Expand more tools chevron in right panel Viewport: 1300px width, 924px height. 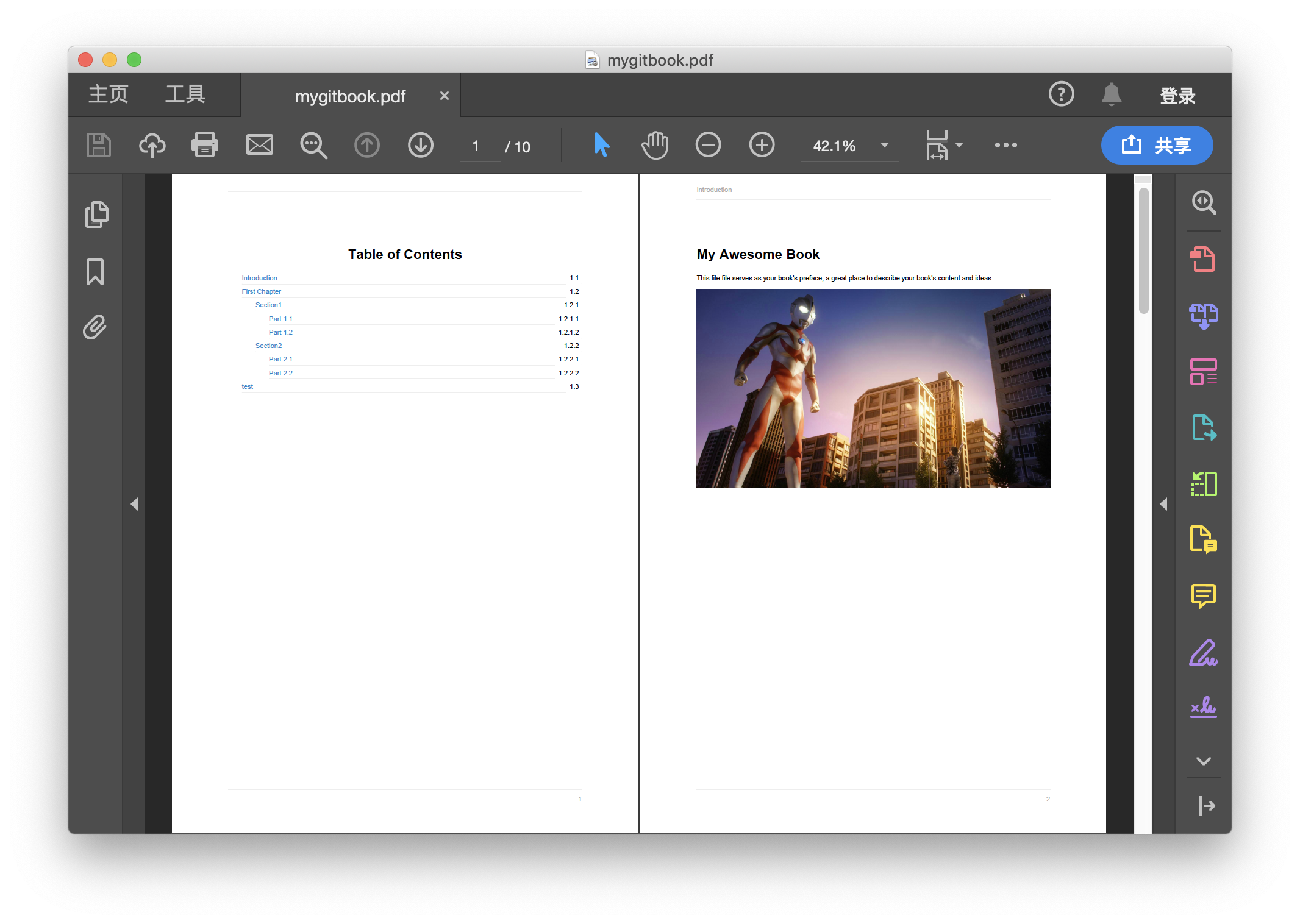[x=1203, y=761]
